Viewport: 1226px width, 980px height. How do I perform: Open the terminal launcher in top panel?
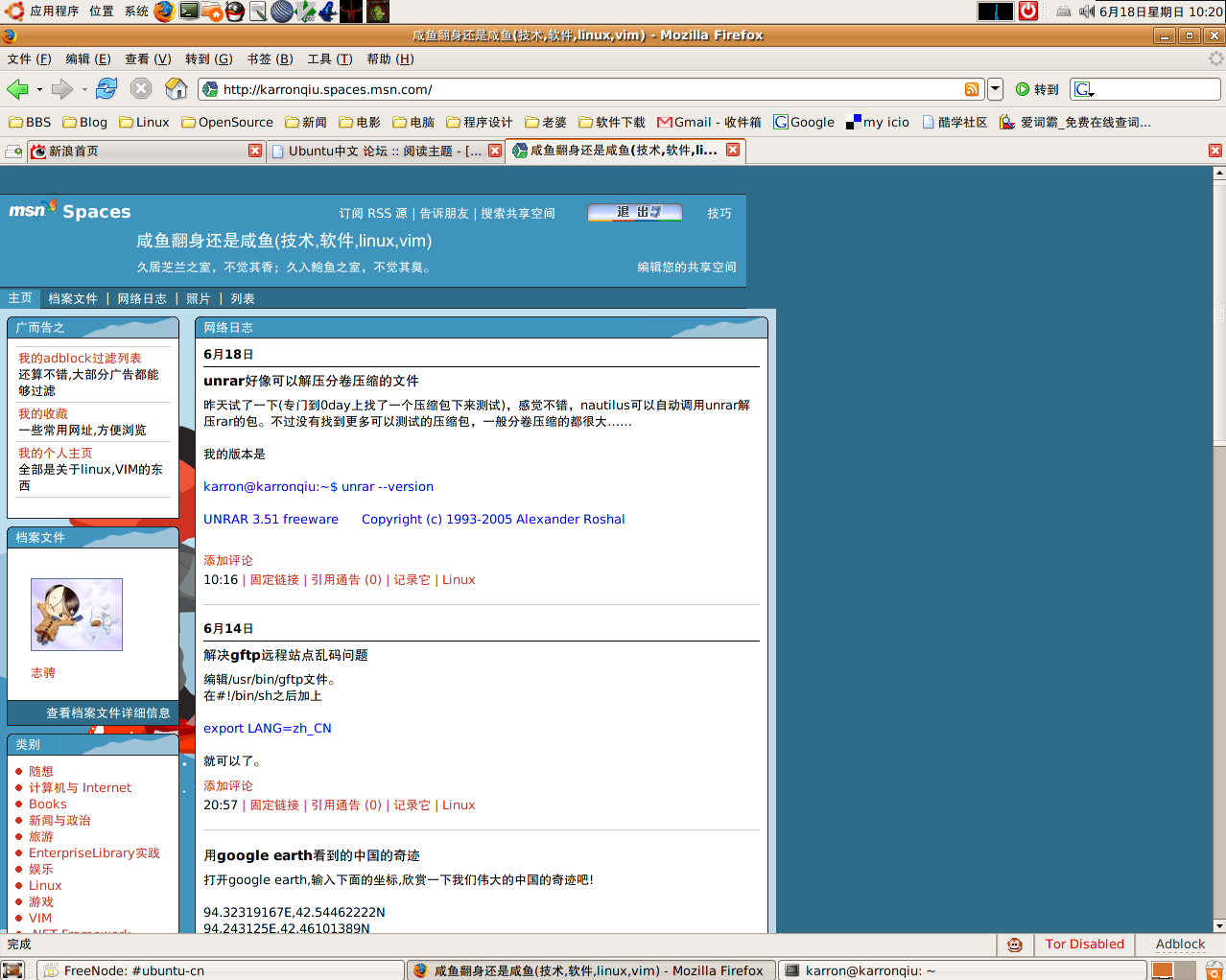coord(189,12)
